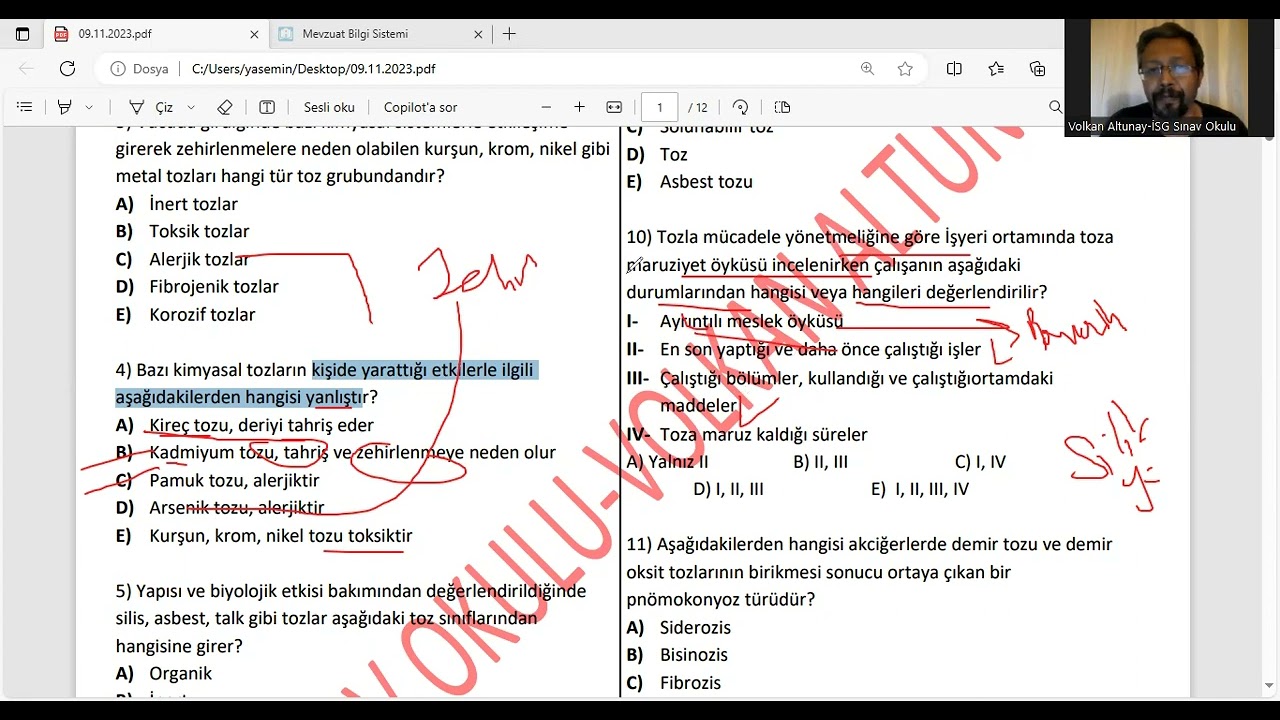
Task: Expand the highlight color options dropdown
Action: click(x=89, y=107)
